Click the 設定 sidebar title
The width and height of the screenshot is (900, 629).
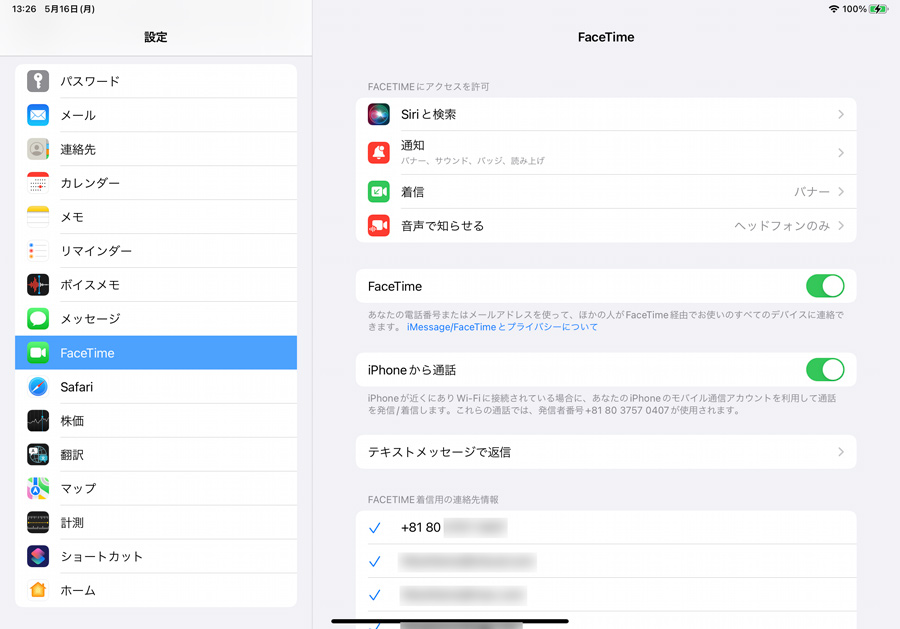click(x=156, y=37)
